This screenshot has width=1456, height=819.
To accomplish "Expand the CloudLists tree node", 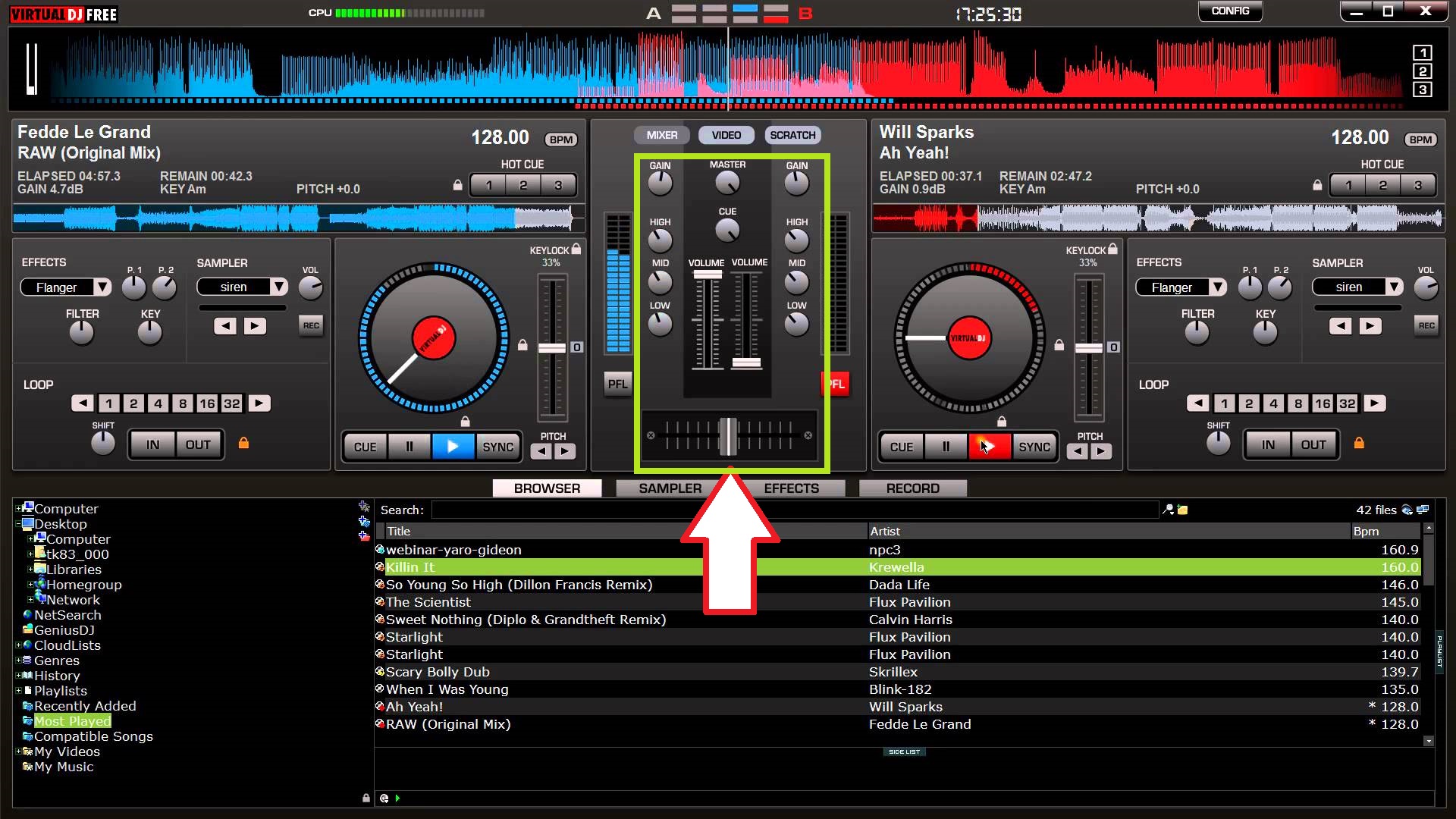I will [x=18, y=645].
